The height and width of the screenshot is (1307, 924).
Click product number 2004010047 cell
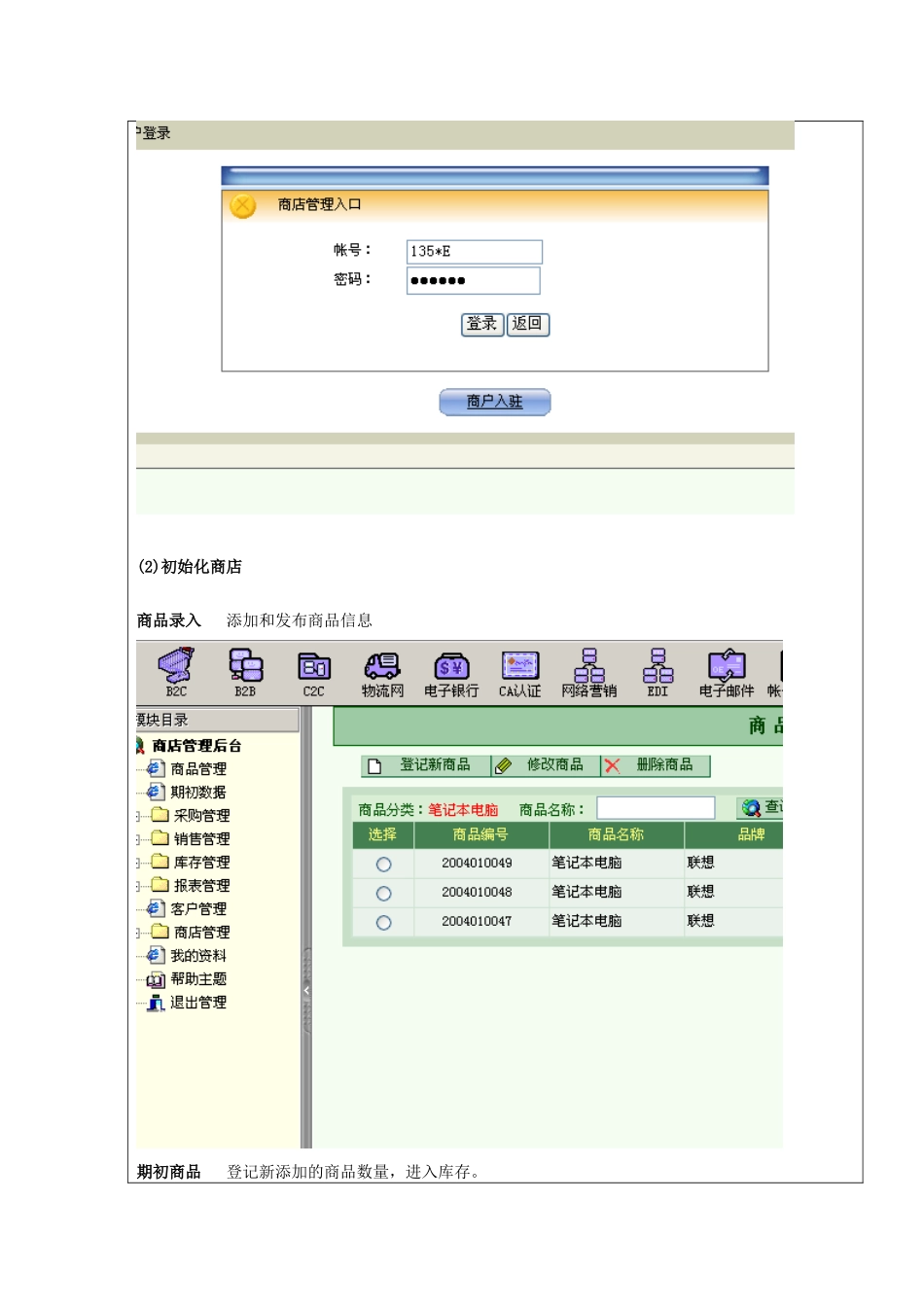(477, 921)
